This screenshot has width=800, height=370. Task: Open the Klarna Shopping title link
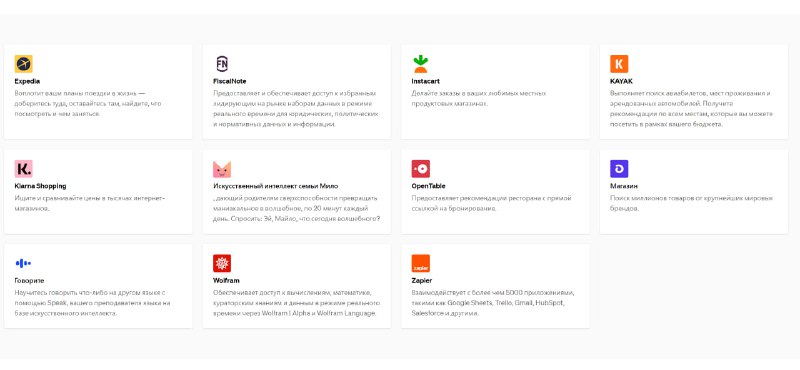pos(40,186)
